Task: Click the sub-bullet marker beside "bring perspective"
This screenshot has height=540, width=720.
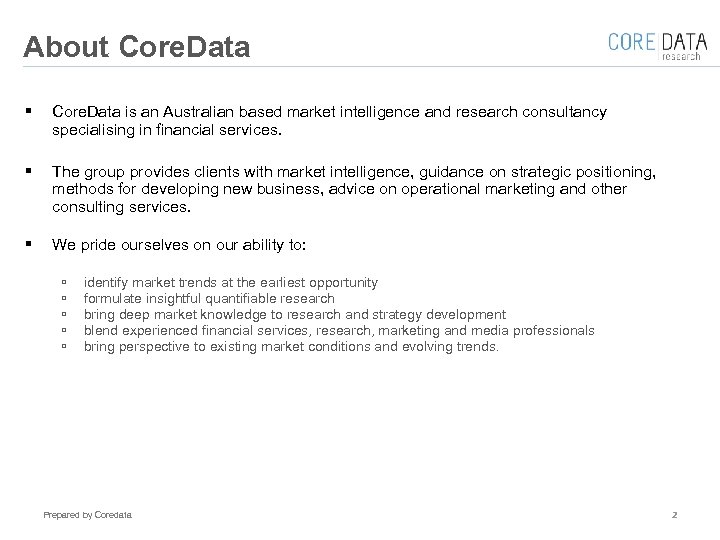Action: 63,347
